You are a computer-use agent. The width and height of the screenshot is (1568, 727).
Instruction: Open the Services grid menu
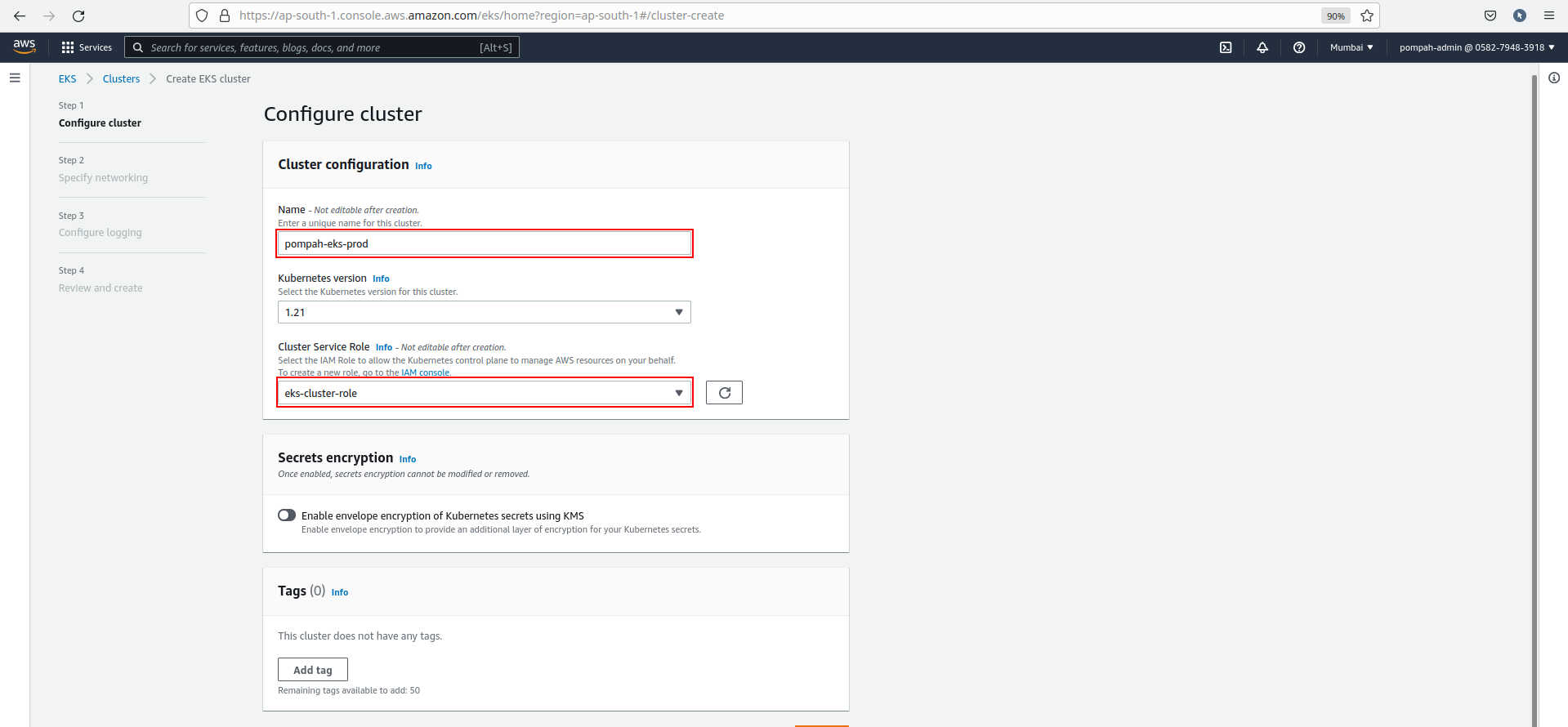pos(87,47)
